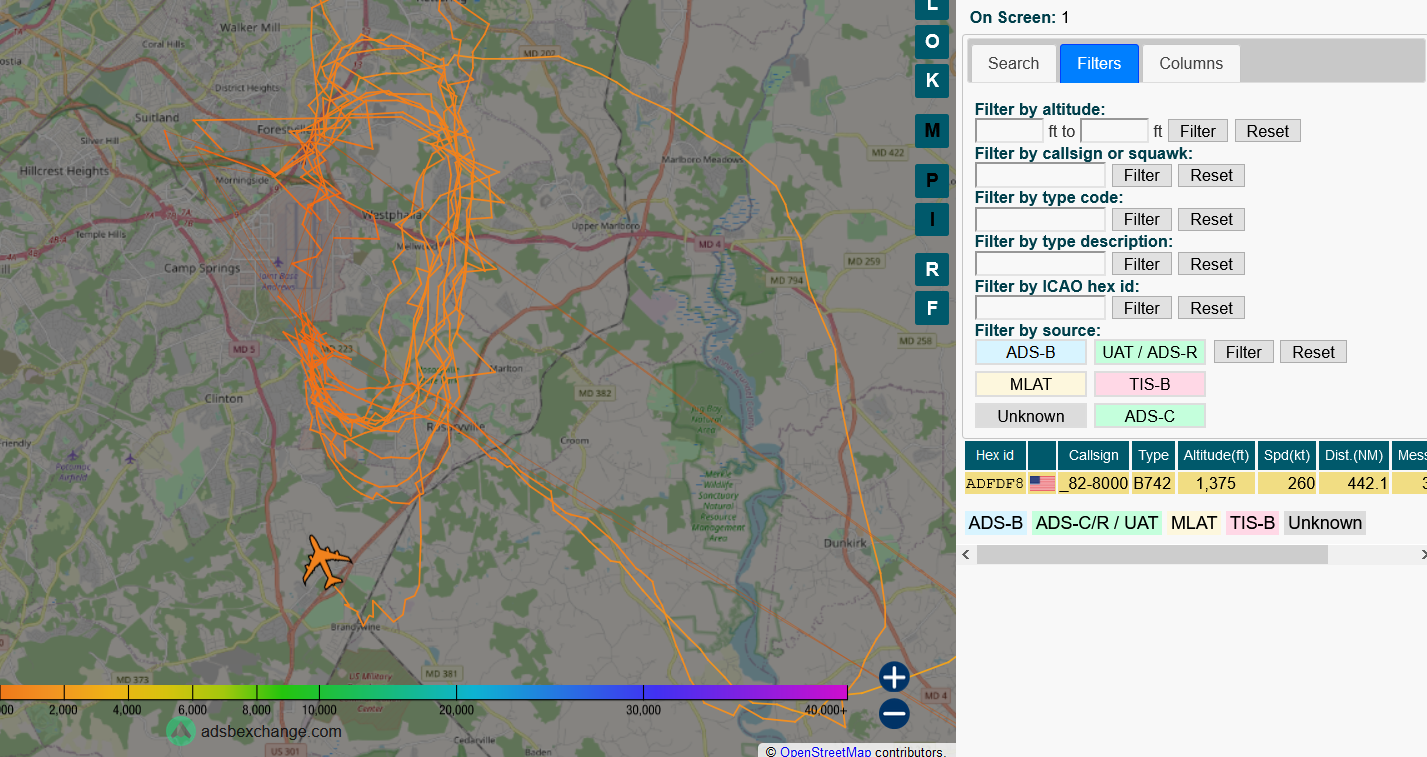Click the US flag icon in aircraft row

1042,483
